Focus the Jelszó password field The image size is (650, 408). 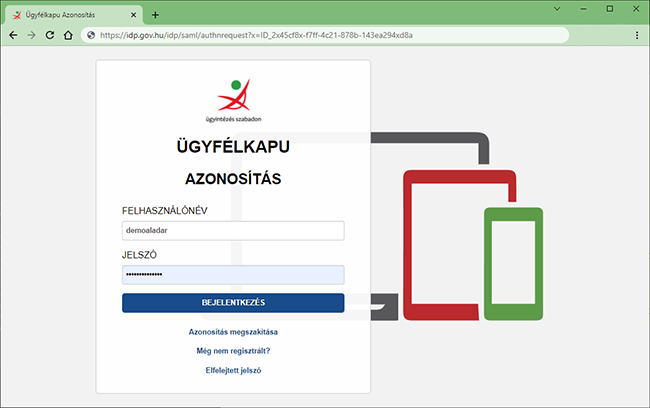[x=233, y=275]
